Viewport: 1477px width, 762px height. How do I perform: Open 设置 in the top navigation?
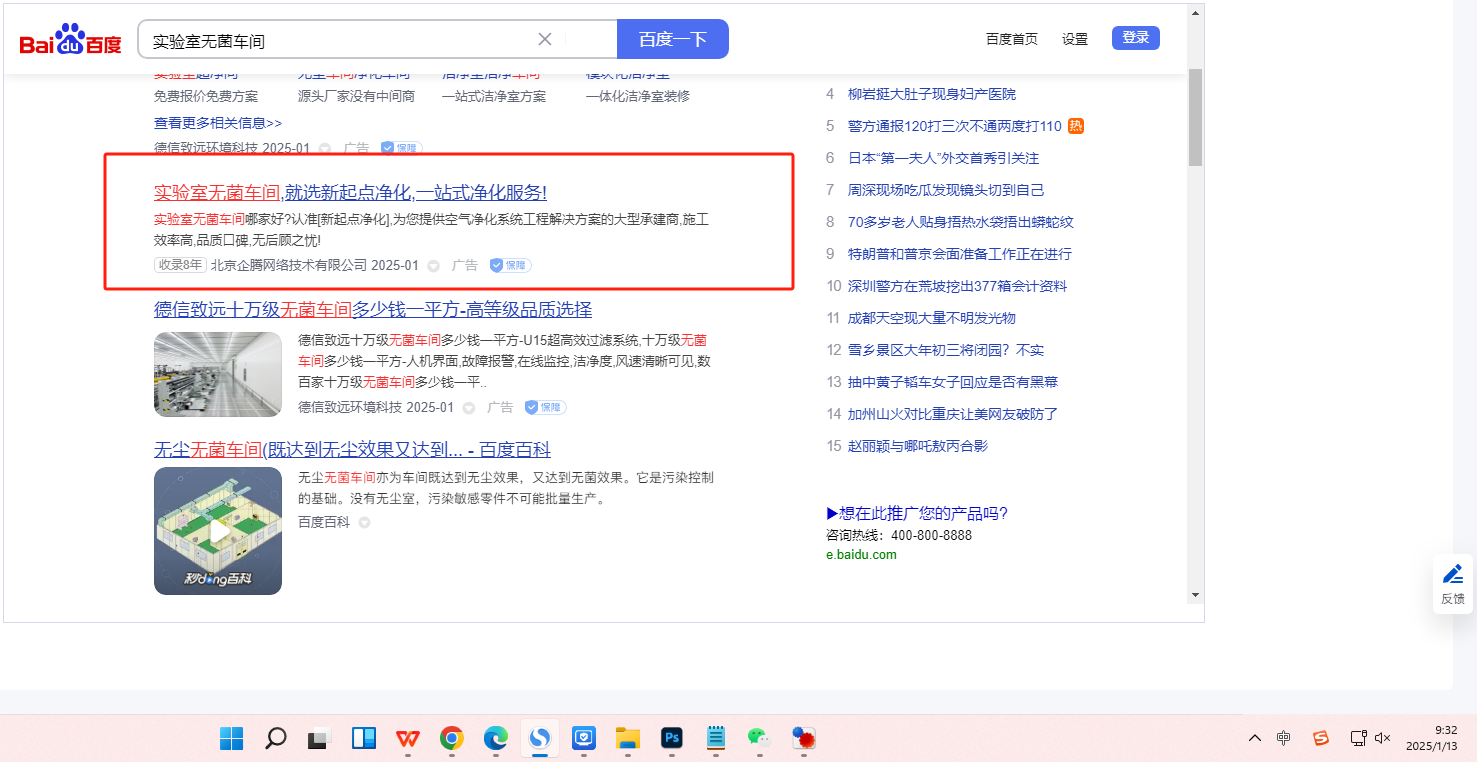[x=1075, y=39]
